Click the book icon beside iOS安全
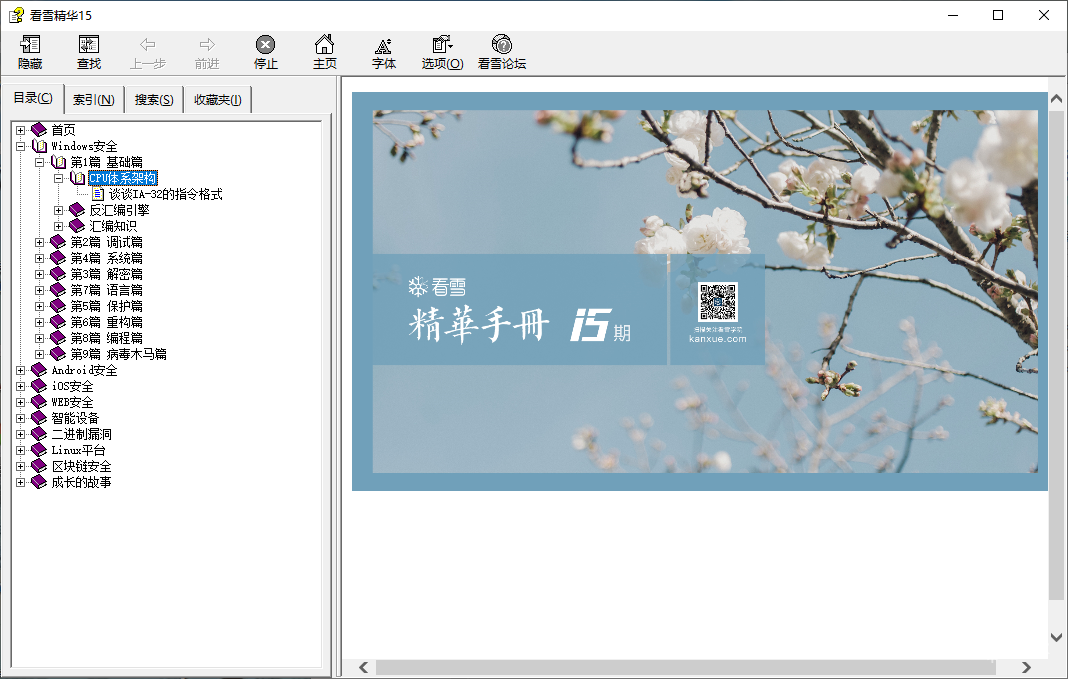This screenshot has width=1068, height=679. point(40,386)
